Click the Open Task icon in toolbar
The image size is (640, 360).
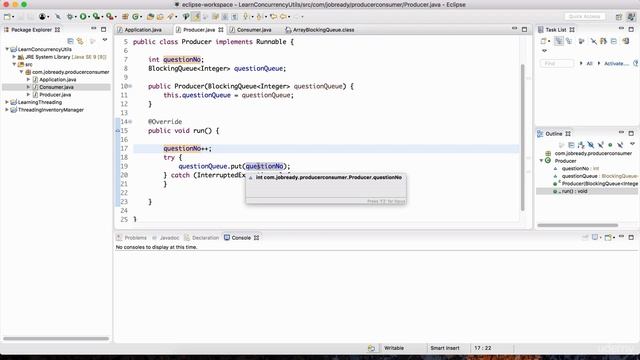click(160, 17)
